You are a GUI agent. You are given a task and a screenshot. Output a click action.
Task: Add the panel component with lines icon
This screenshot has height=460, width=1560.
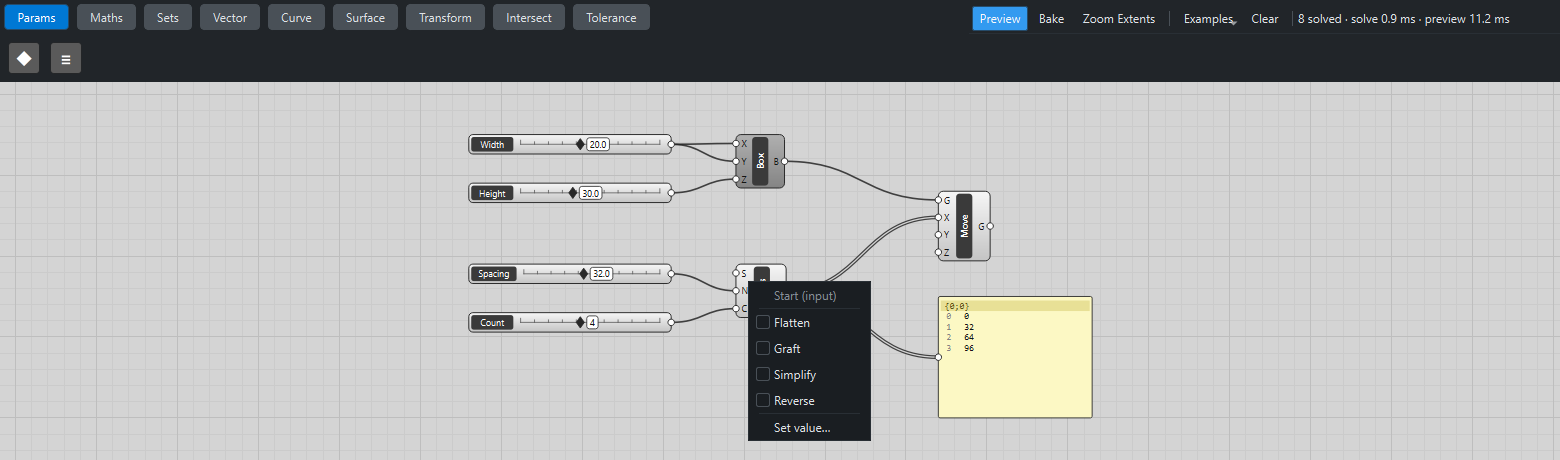tap(66, 59)
